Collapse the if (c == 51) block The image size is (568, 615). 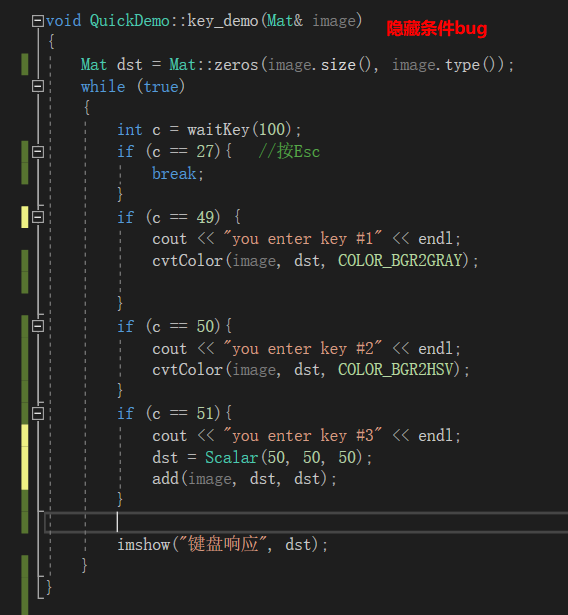[x=38, y=413]
